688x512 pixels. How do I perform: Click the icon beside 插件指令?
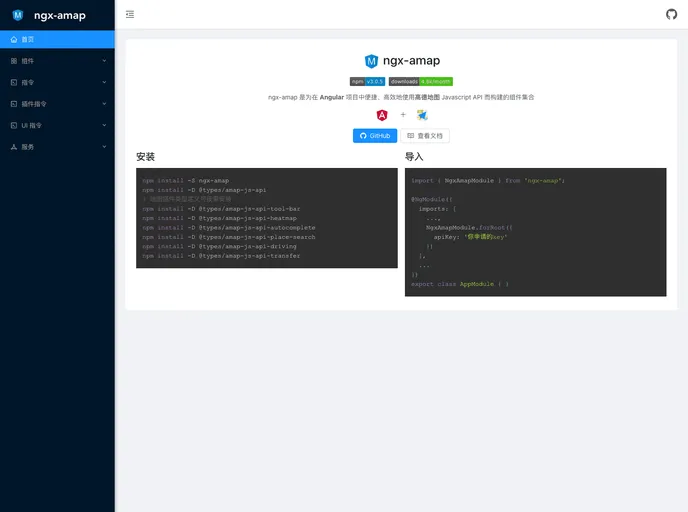tap(14, 104)
